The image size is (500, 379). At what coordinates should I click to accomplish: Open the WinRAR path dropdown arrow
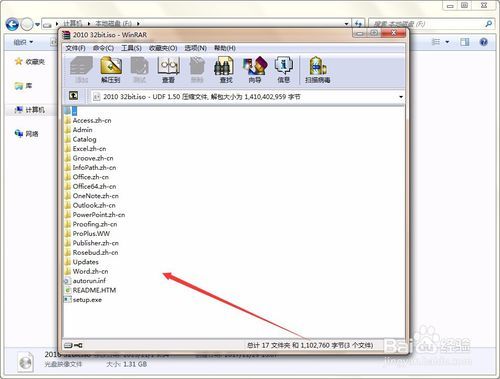401,97
